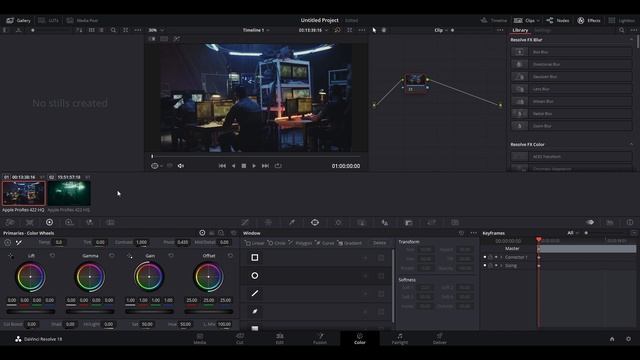Pick black point next to Lift

pyautogui.click(x=10, y=256)
